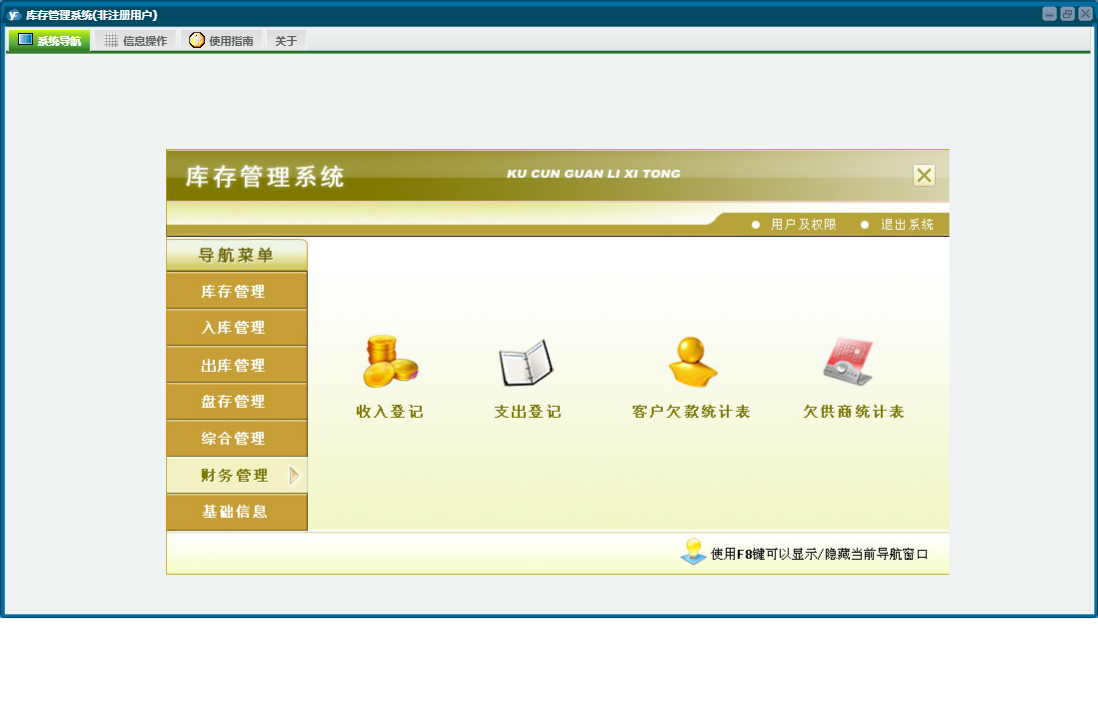Click the F8 hint text at the bottom
Viewport: 1098px width, 716px height.
click(x=819, y=553)
